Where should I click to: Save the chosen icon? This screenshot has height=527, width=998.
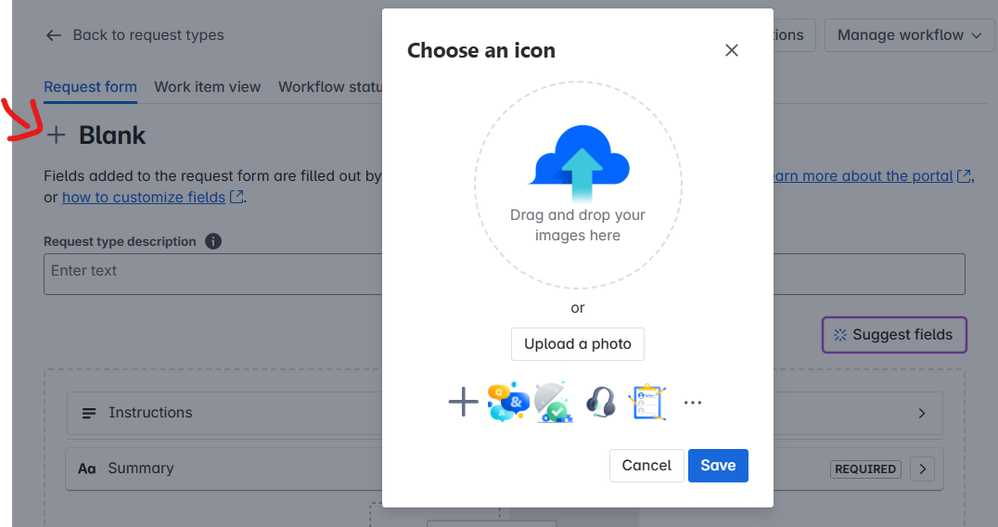tap(718, 465)
